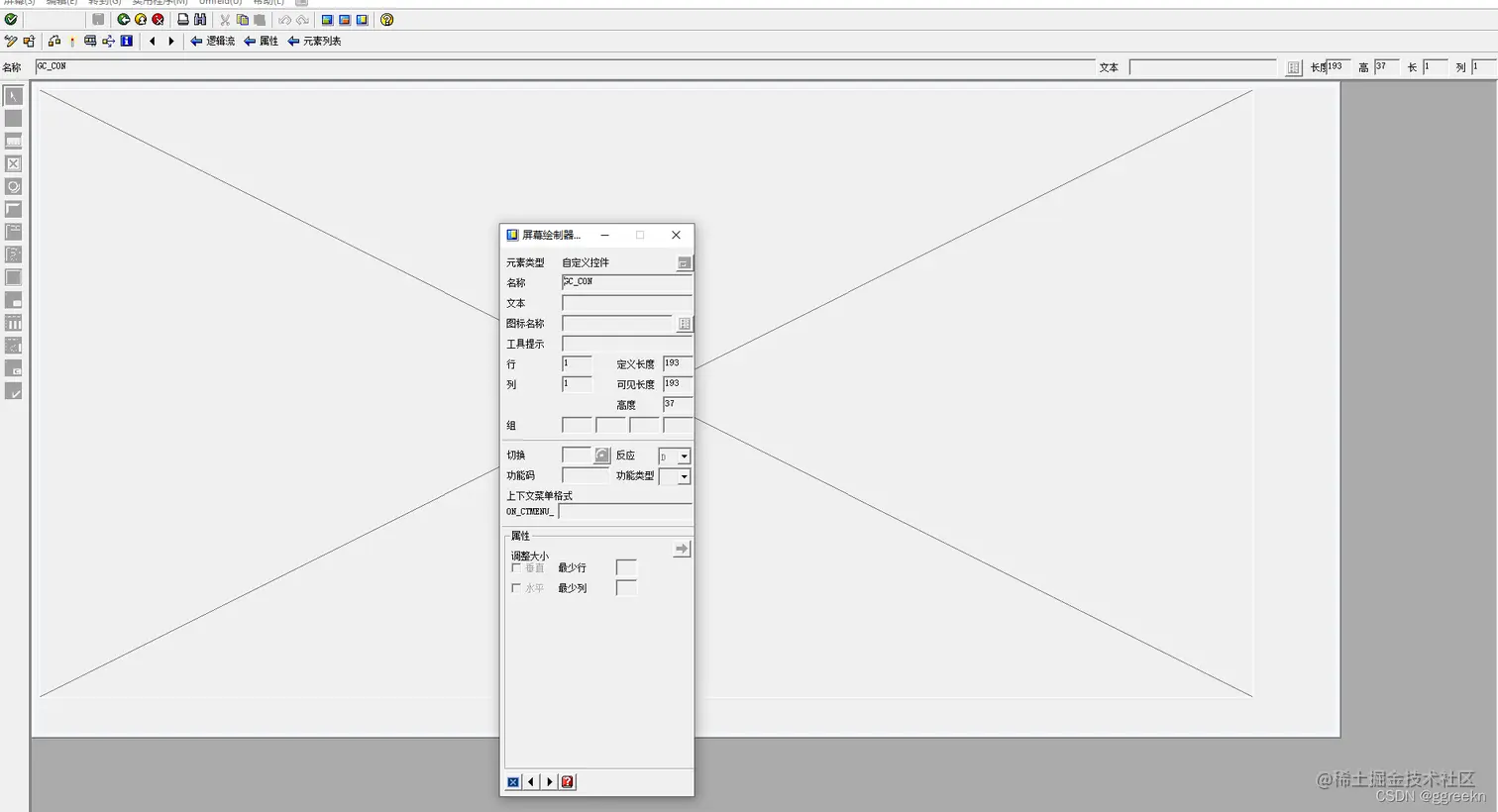This screenshot has height=812, width=1498.
Task: Select the Input/Output field tool
Action: coord(13,141)
